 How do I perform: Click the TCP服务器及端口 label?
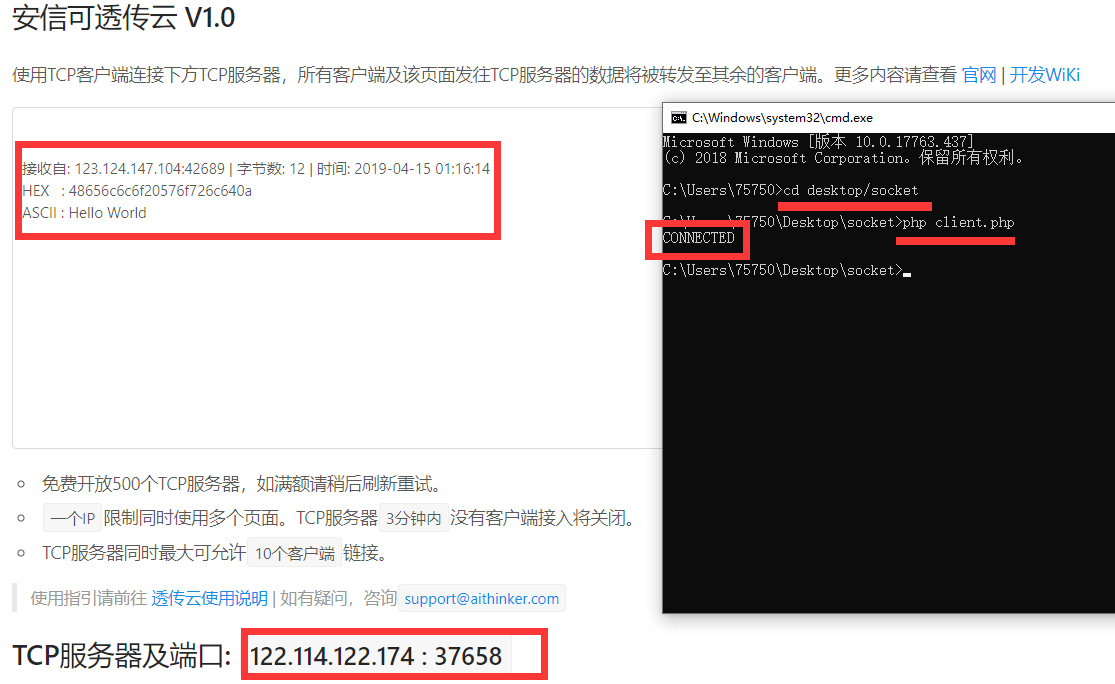coord(122,656)
